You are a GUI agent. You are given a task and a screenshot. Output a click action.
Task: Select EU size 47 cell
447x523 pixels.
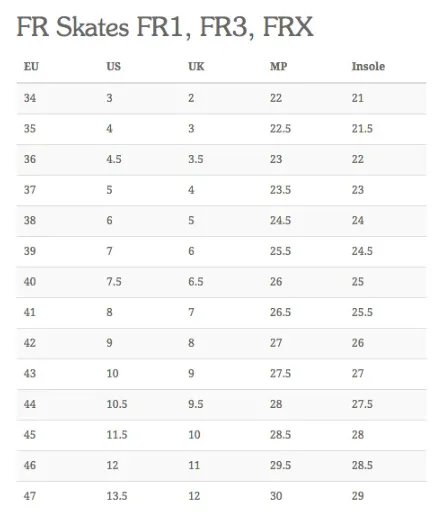(30, 496)
